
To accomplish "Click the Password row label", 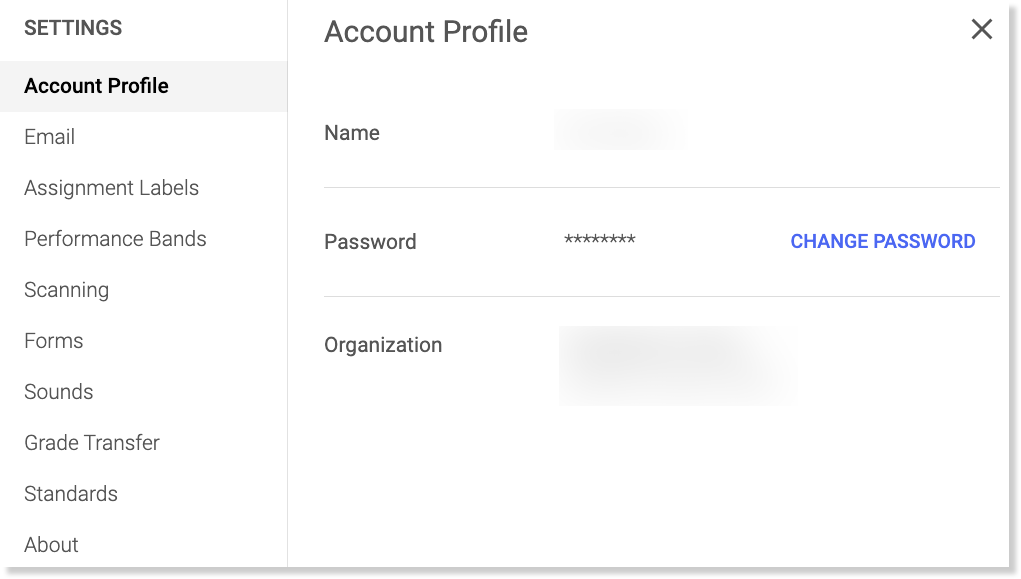I will click(x=370, y=242).
